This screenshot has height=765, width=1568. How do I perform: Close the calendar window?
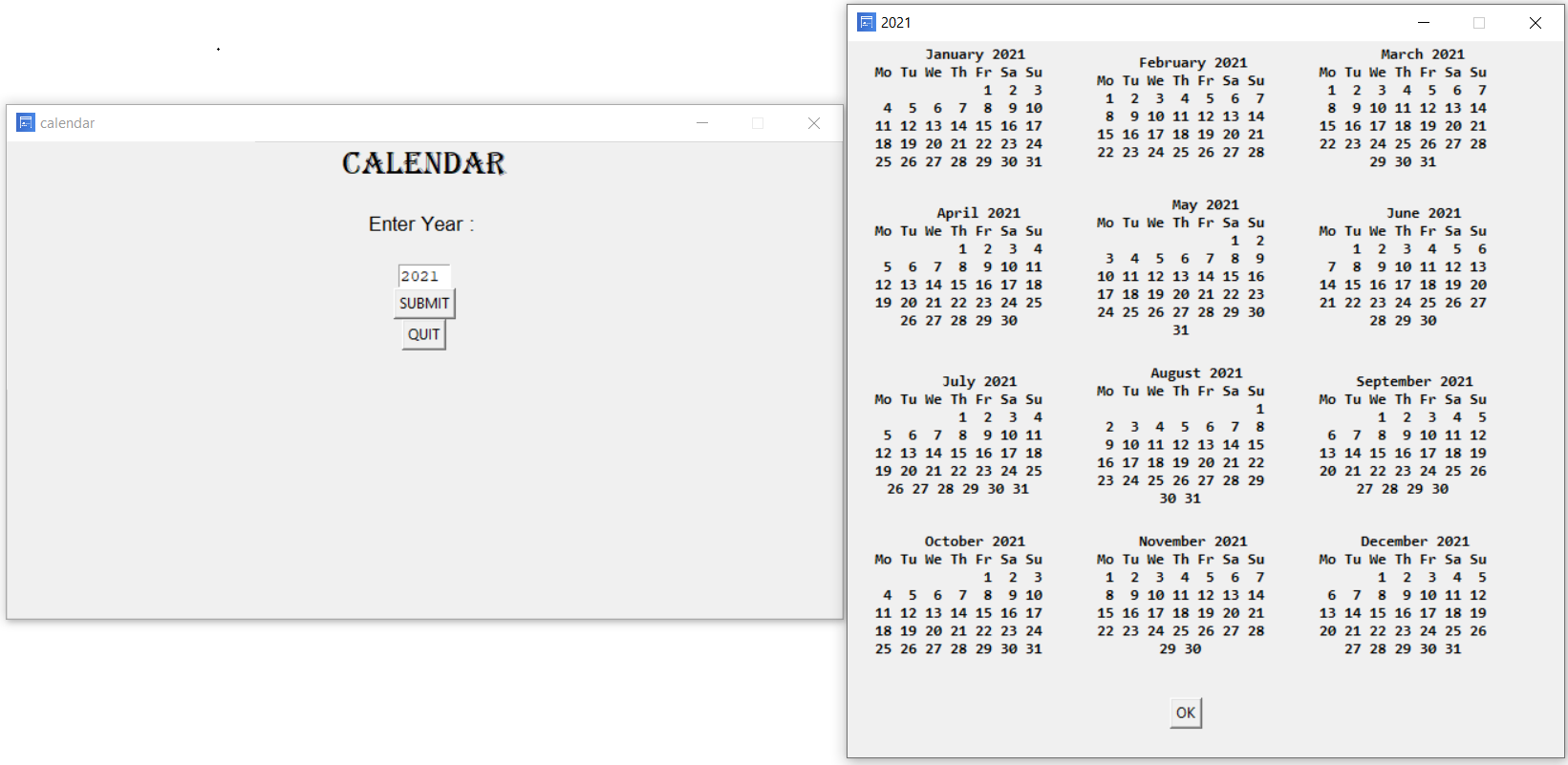[x=814, y=123]
